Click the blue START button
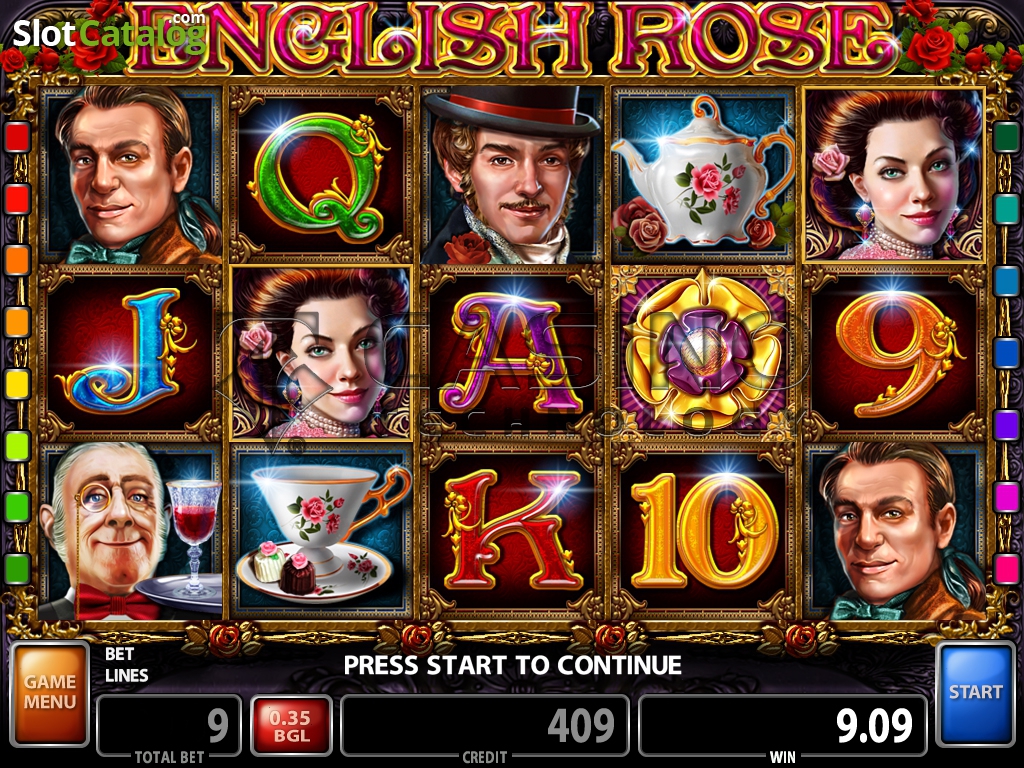 [x=975, y=694]
